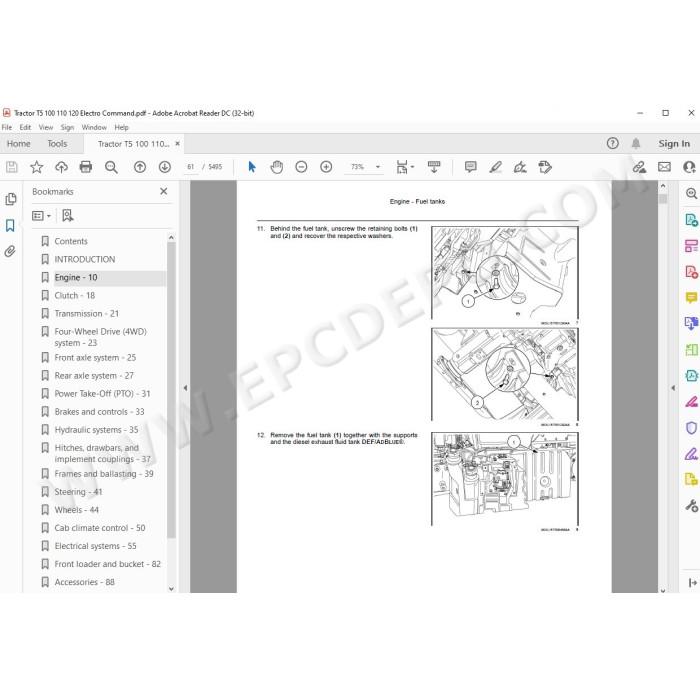Close the Bookmarks panel

pyautogui.click(x=163, y=192)
